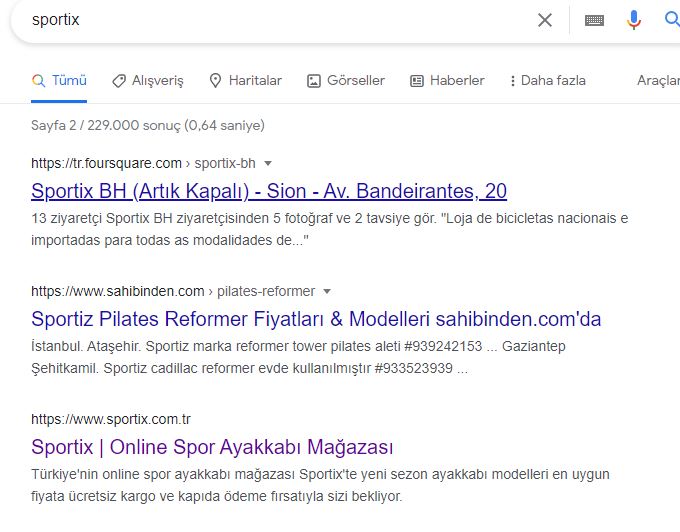Open Sportix Online Spor Ayakkabı Mağazası result
This screenshot has width=680, height=532.
tap(212, 447)
